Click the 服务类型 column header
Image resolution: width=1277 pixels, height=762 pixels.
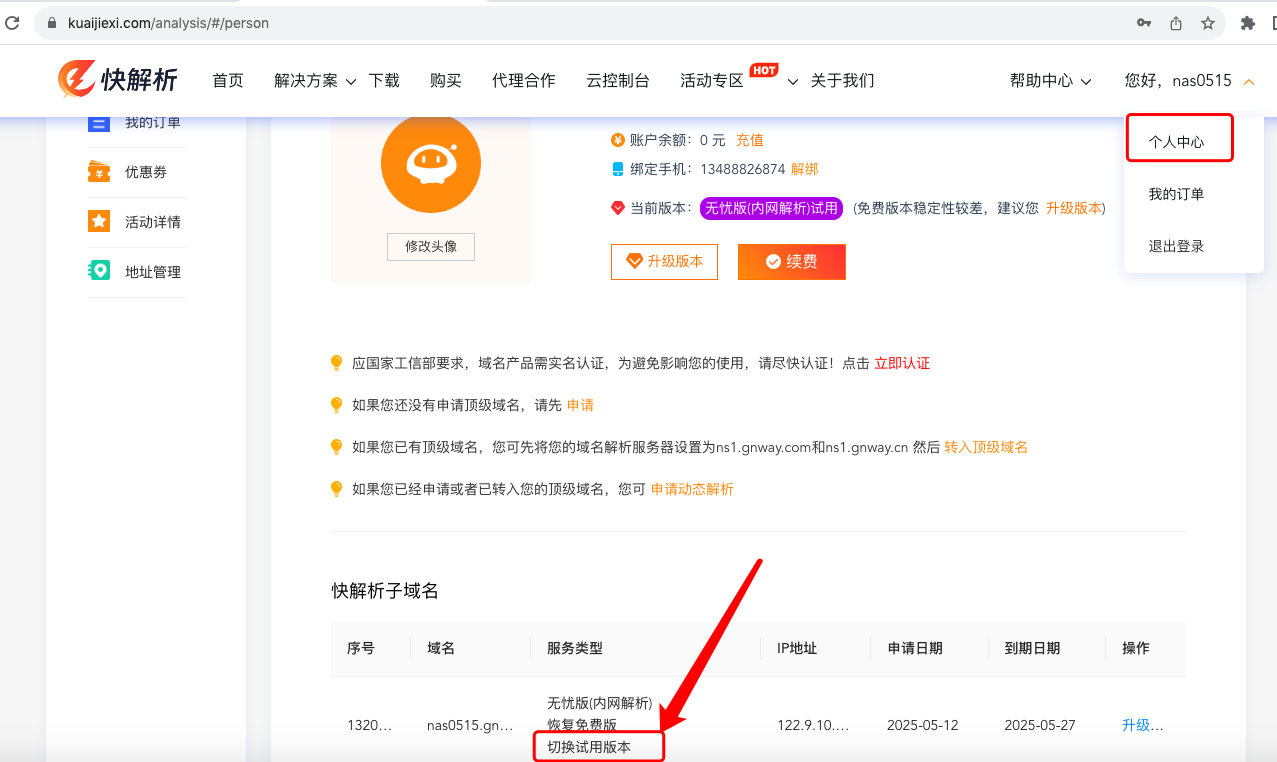(x=575, y=648)
